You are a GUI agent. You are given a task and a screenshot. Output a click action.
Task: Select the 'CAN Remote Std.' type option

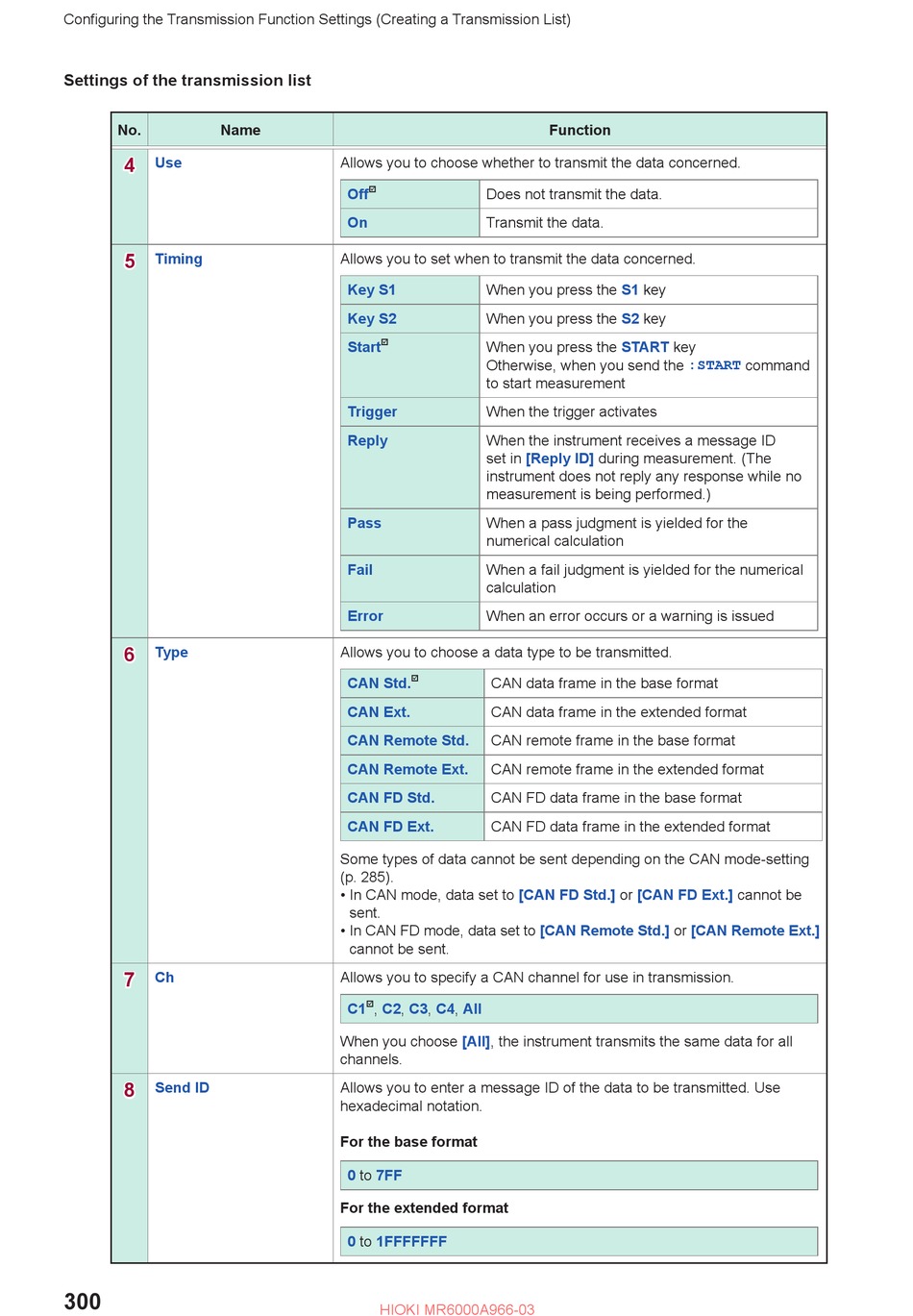pyautogui.click(x=408, y=741)
